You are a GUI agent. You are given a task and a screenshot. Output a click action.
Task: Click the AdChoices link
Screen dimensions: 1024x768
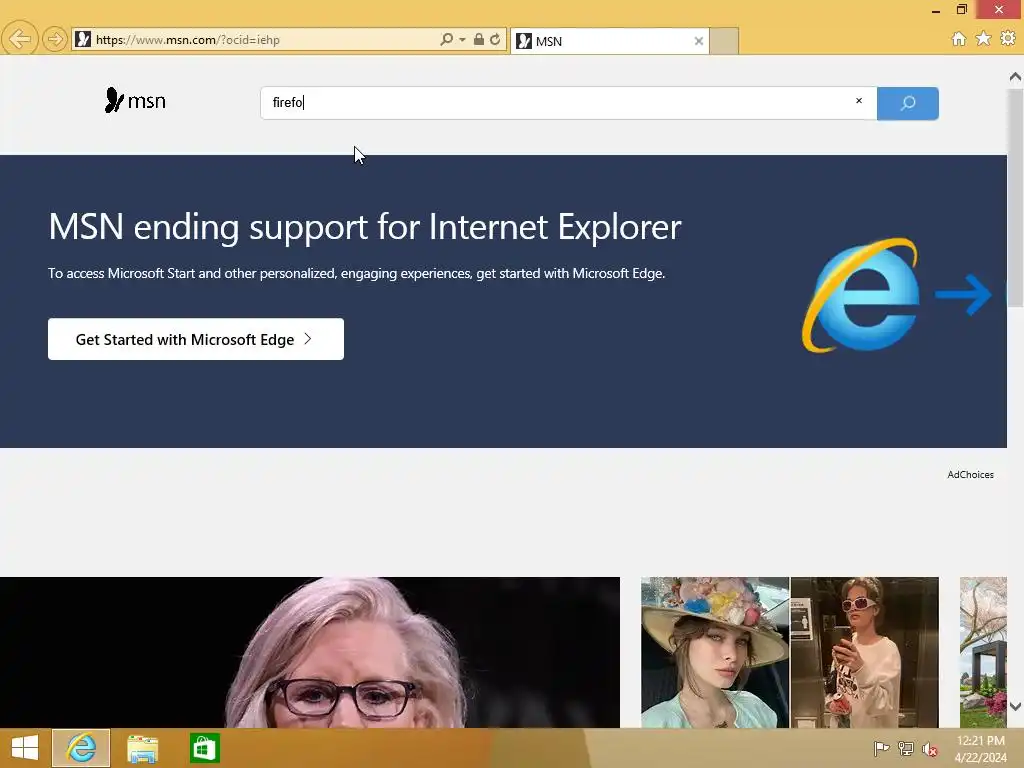(x=970, y=475)
